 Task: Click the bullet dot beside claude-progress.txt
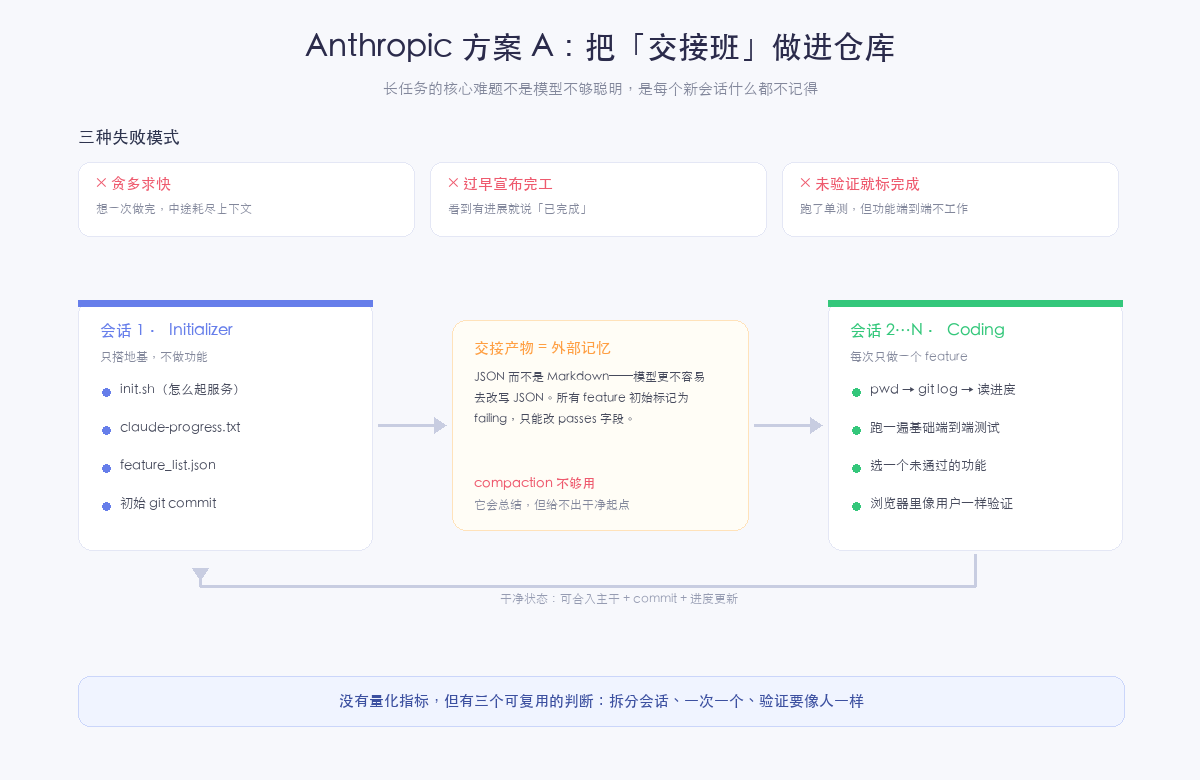[x=106, y=430]
